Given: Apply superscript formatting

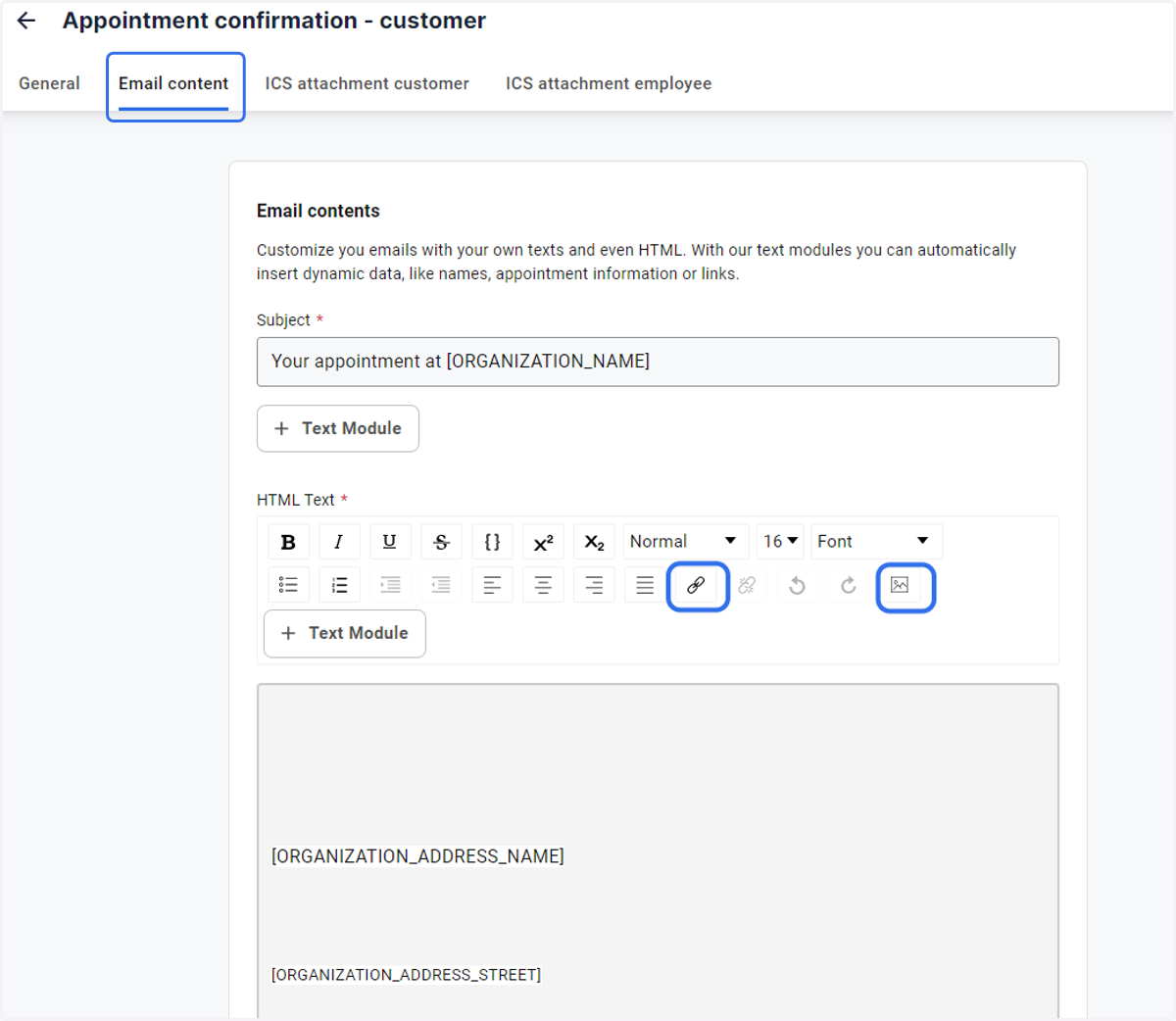Looking at the screenshot, I should pos(543,542).
